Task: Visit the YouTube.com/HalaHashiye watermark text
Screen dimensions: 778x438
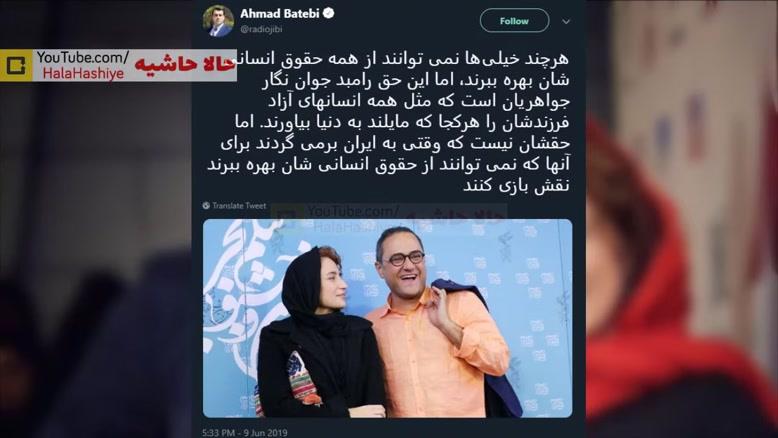Action: (83, 65)
